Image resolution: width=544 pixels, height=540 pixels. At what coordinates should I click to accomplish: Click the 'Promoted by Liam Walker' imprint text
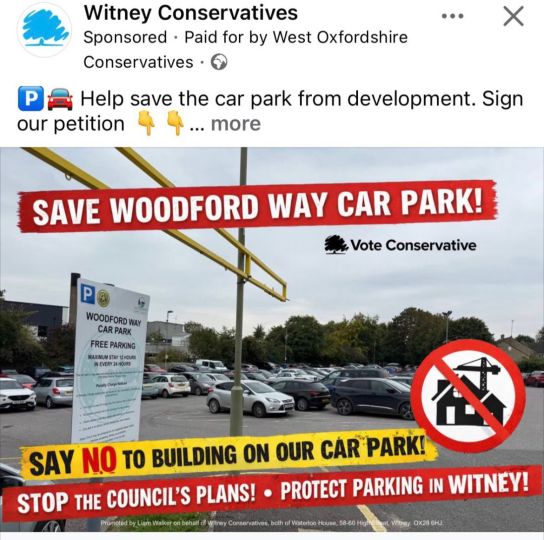[x=271, y=522]
